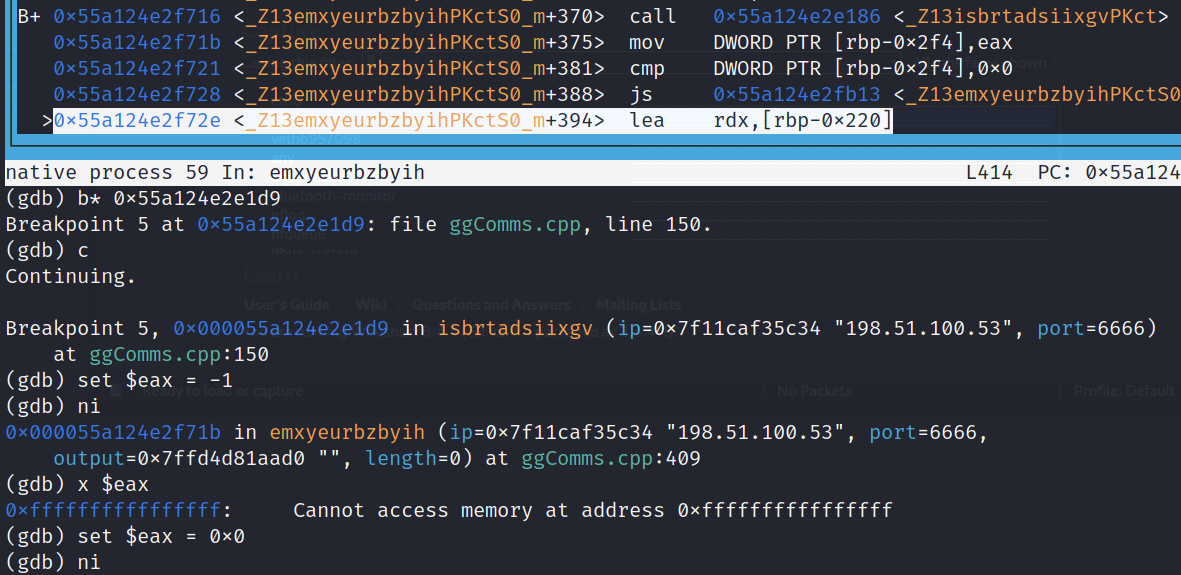
Task: Select address 0x55a124e2f728 in disassembly
Action: [x=137, y=95]
